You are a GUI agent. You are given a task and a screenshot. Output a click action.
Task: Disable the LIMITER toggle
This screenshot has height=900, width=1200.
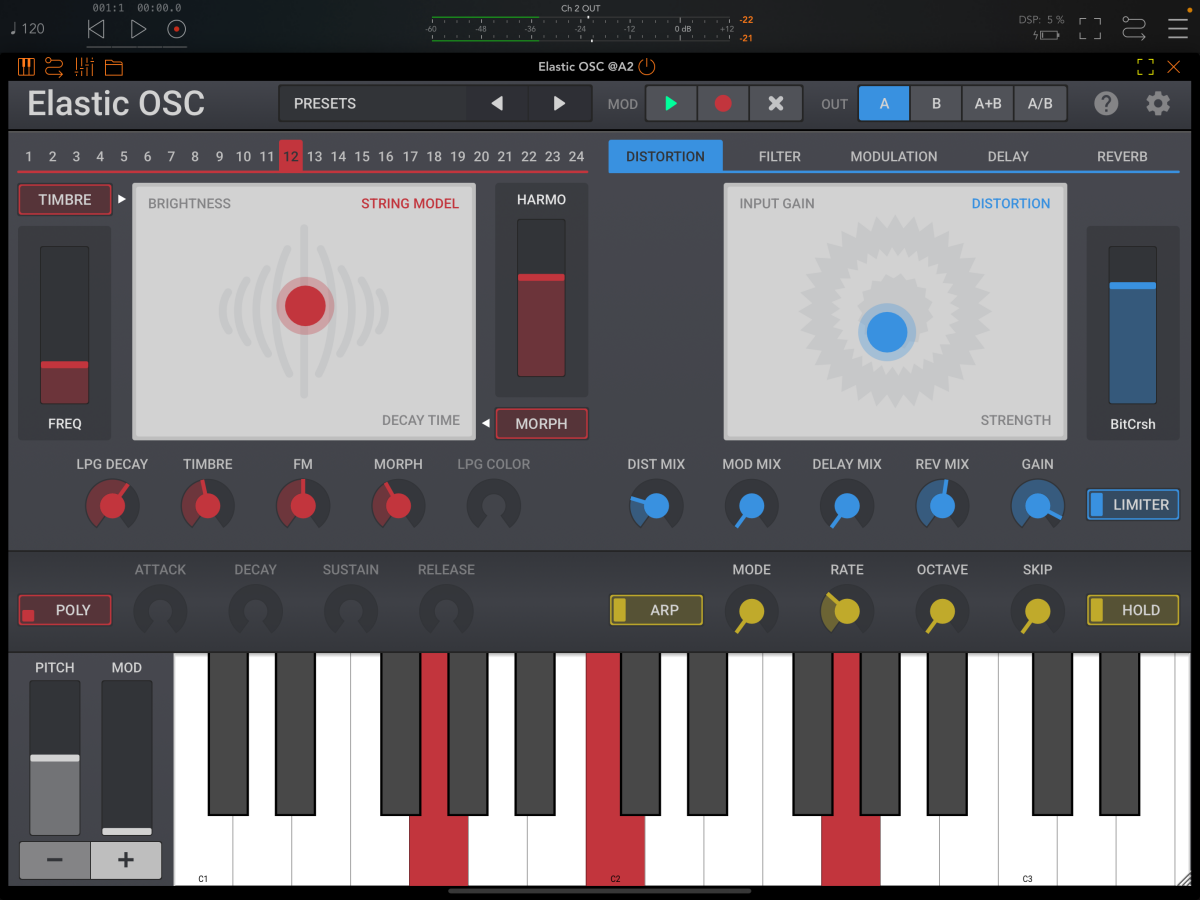pos(1132,504)
